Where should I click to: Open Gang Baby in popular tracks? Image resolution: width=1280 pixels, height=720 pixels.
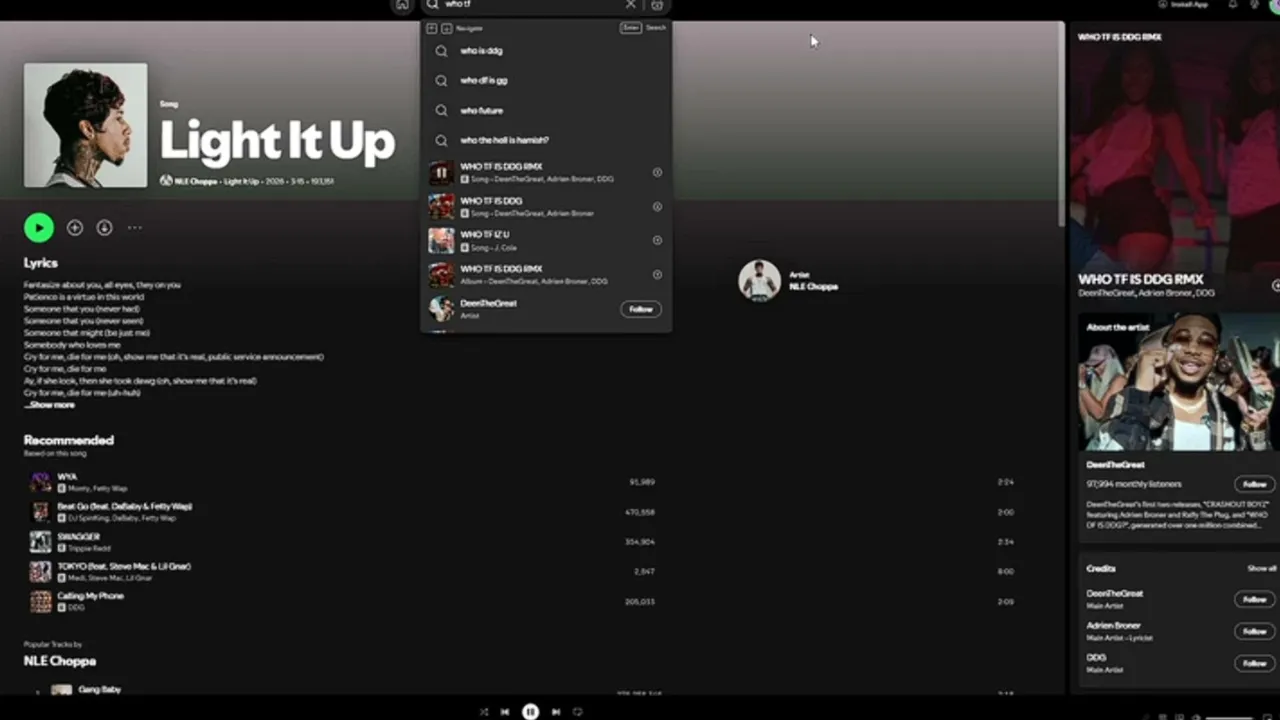click(100, 689)
